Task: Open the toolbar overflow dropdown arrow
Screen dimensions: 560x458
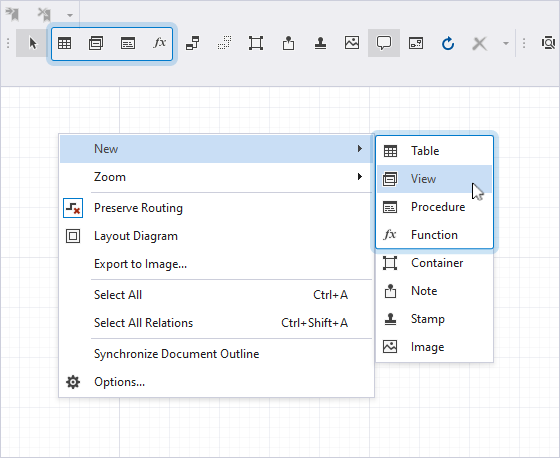Action: click(x=506, y=44)
